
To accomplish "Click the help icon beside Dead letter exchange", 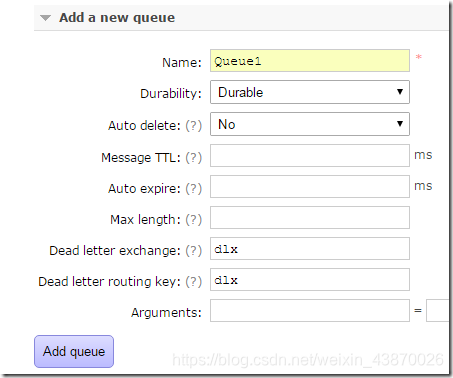I will point(194,251).
